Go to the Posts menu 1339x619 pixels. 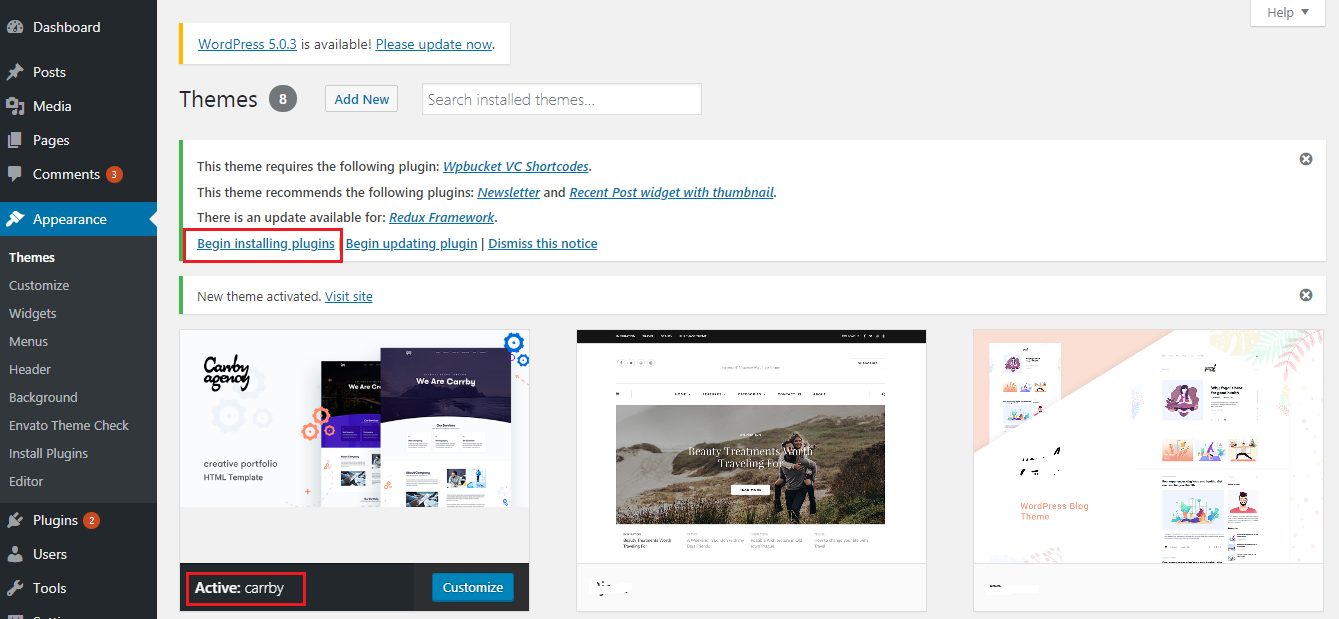(78, 72)
